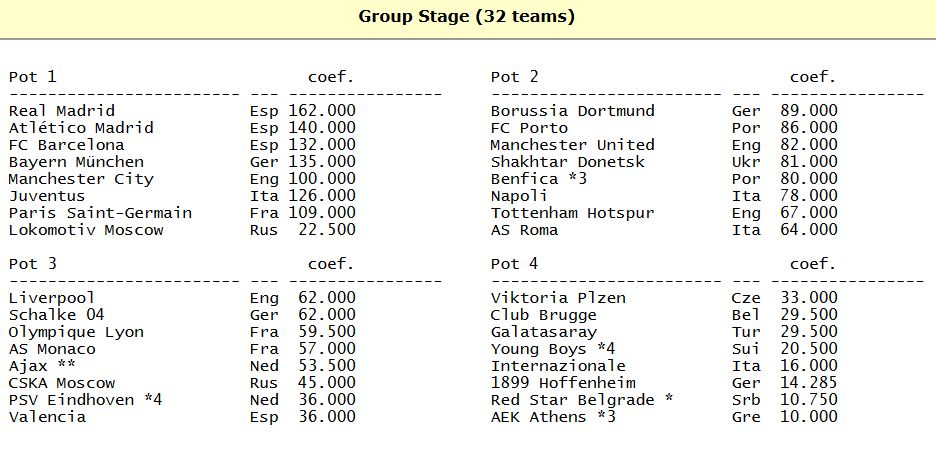Click the Benfica *3 entry

point(539,179)
